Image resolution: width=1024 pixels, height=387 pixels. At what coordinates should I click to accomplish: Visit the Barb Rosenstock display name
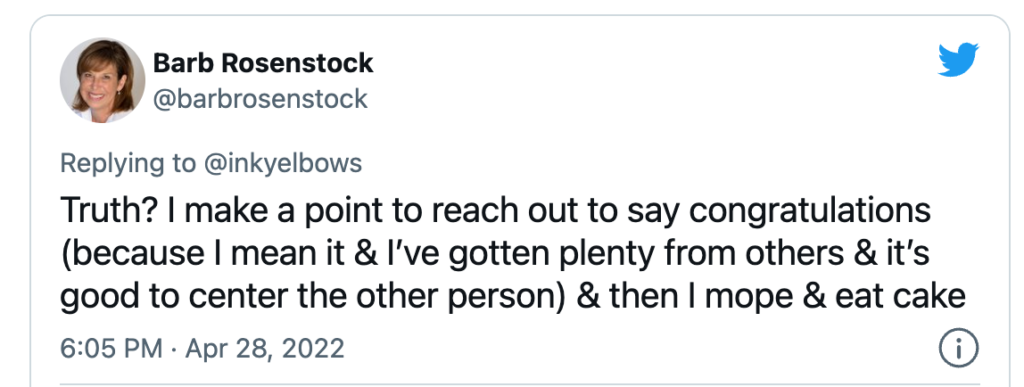click(263, 63)
